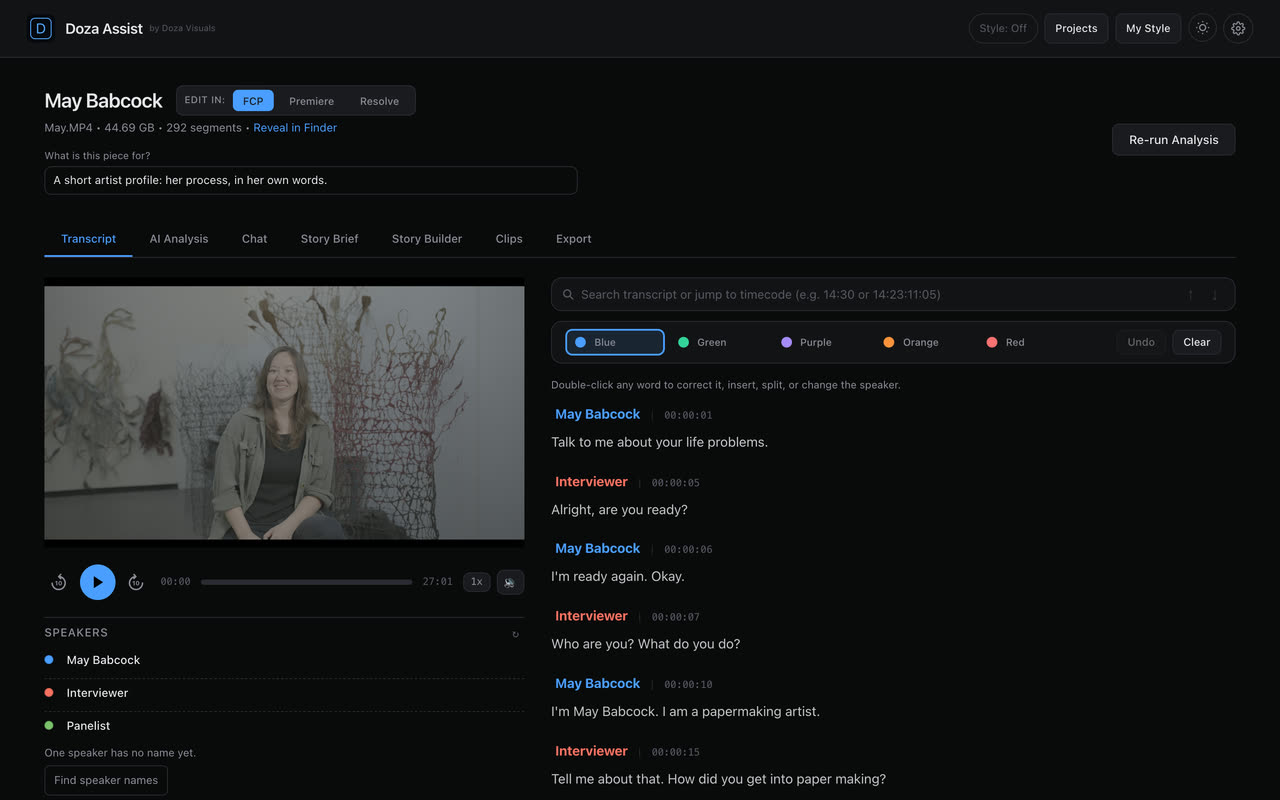Switch to the AI Analysis tab
This screenshot has width=1280, height=800.
(x=179, y=239)
